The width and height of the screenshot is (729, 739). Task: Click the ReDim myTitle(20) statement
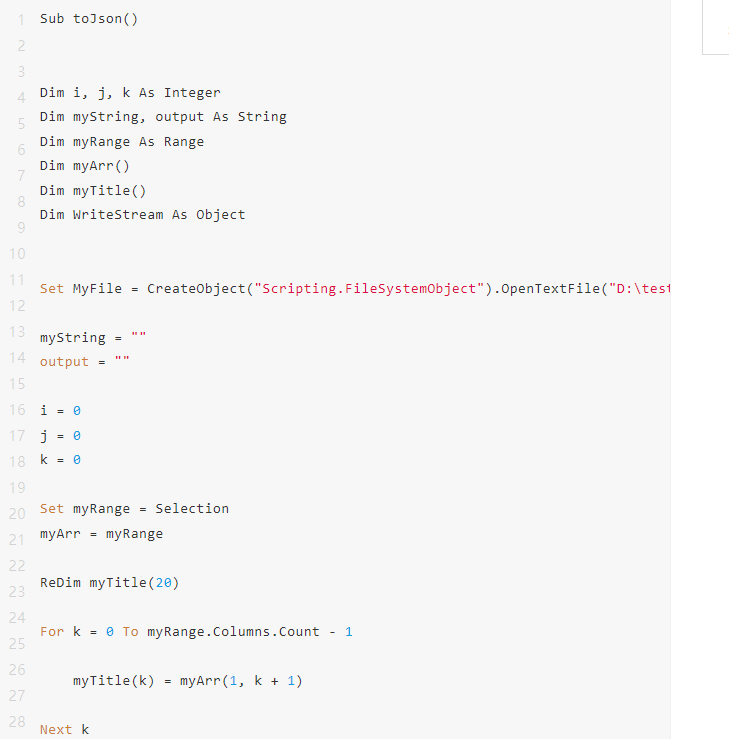pos(109,583)
